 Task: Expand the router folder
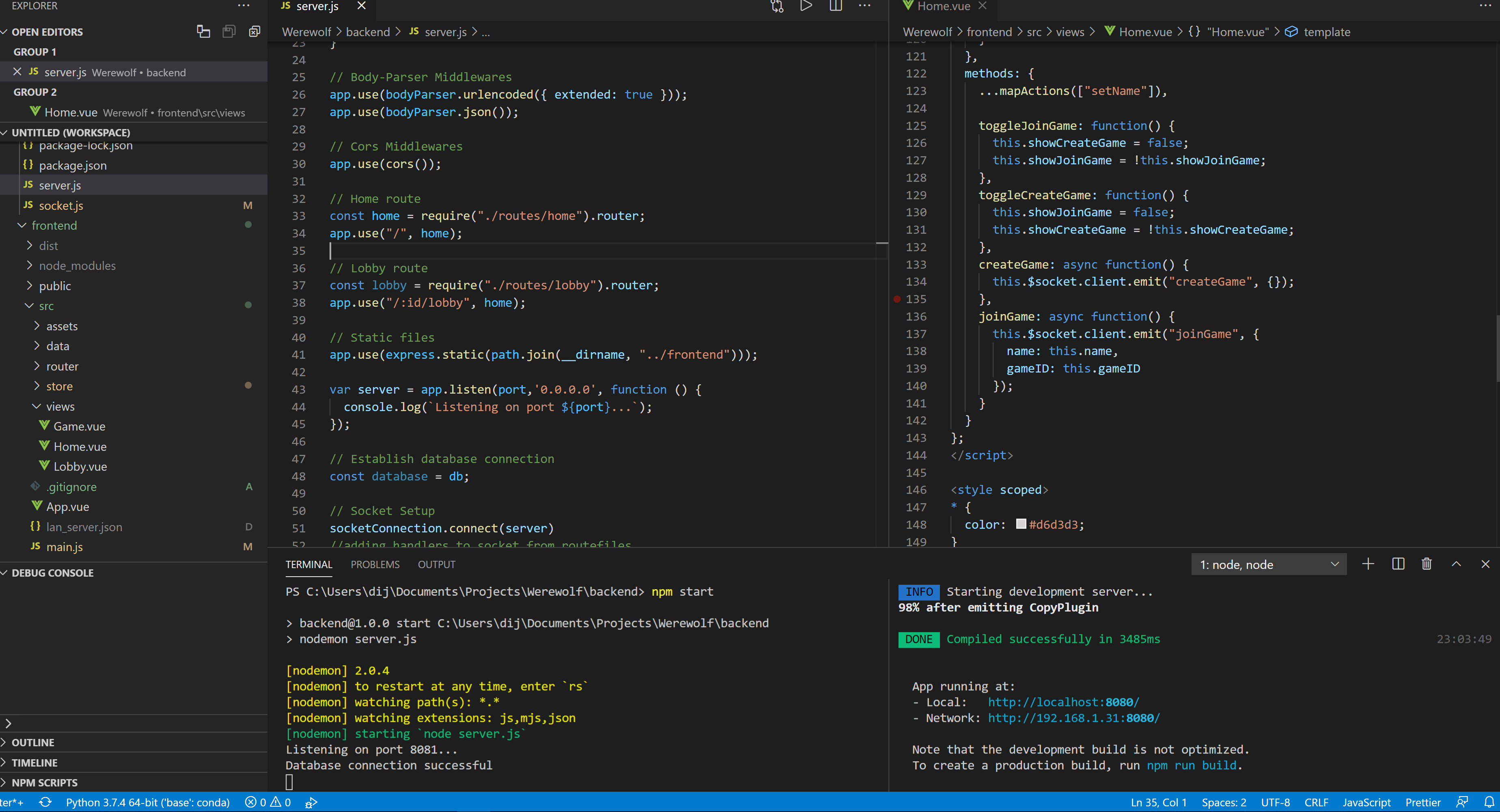tap(62, 366)
